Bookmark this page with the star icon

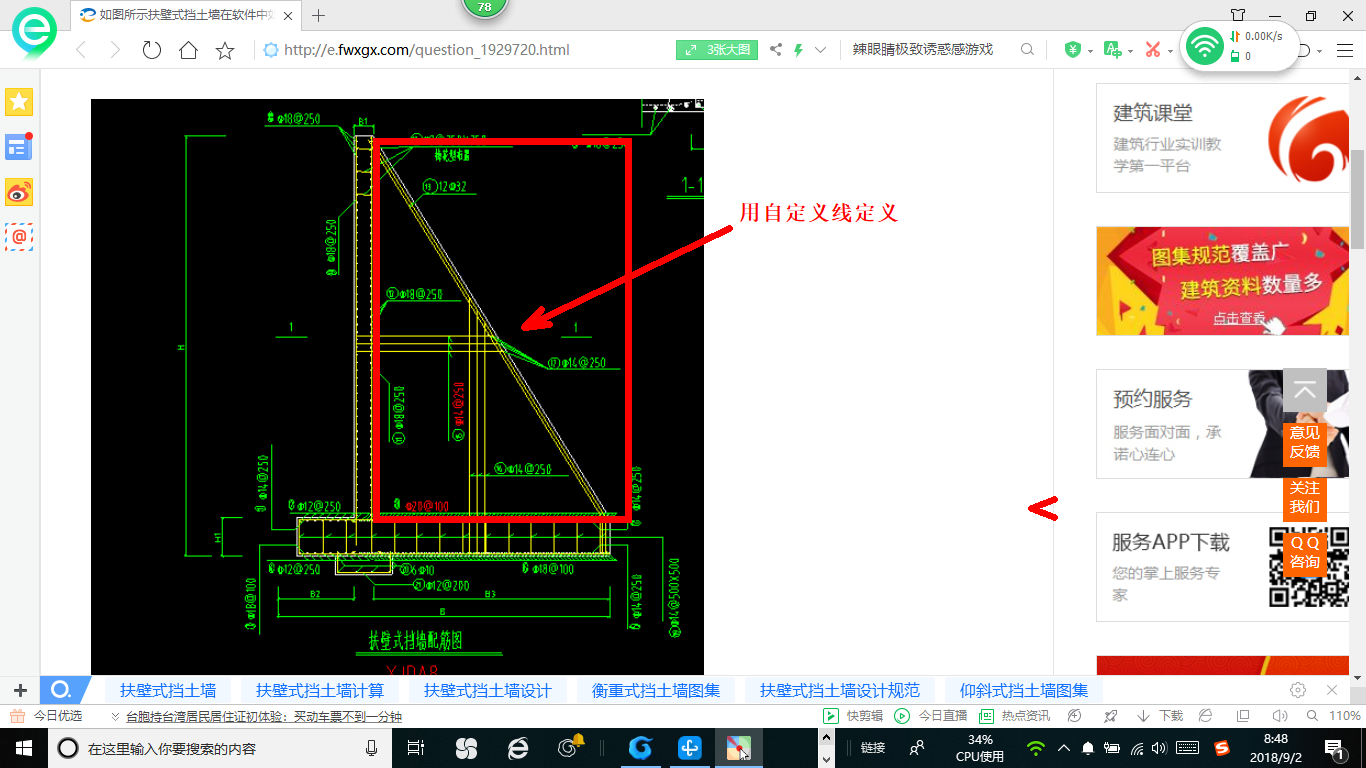tap(225, 50)
